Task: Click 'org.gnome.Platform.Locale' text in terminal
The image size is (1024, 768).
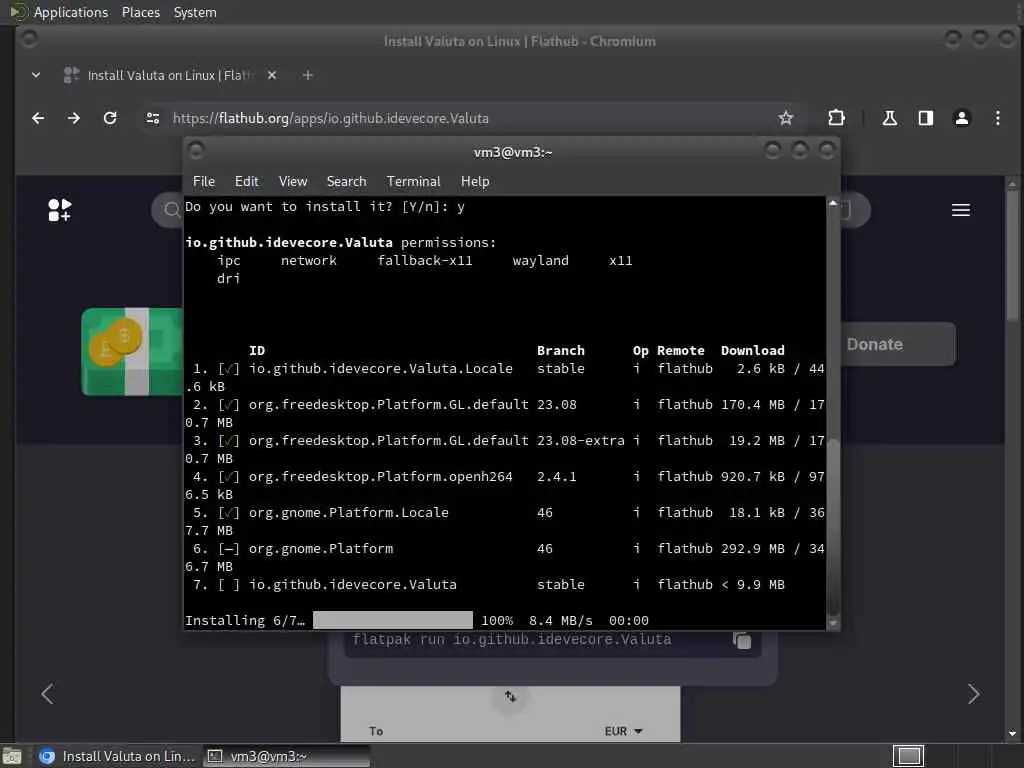Action: pyautogui.click(x=349, y=513)
